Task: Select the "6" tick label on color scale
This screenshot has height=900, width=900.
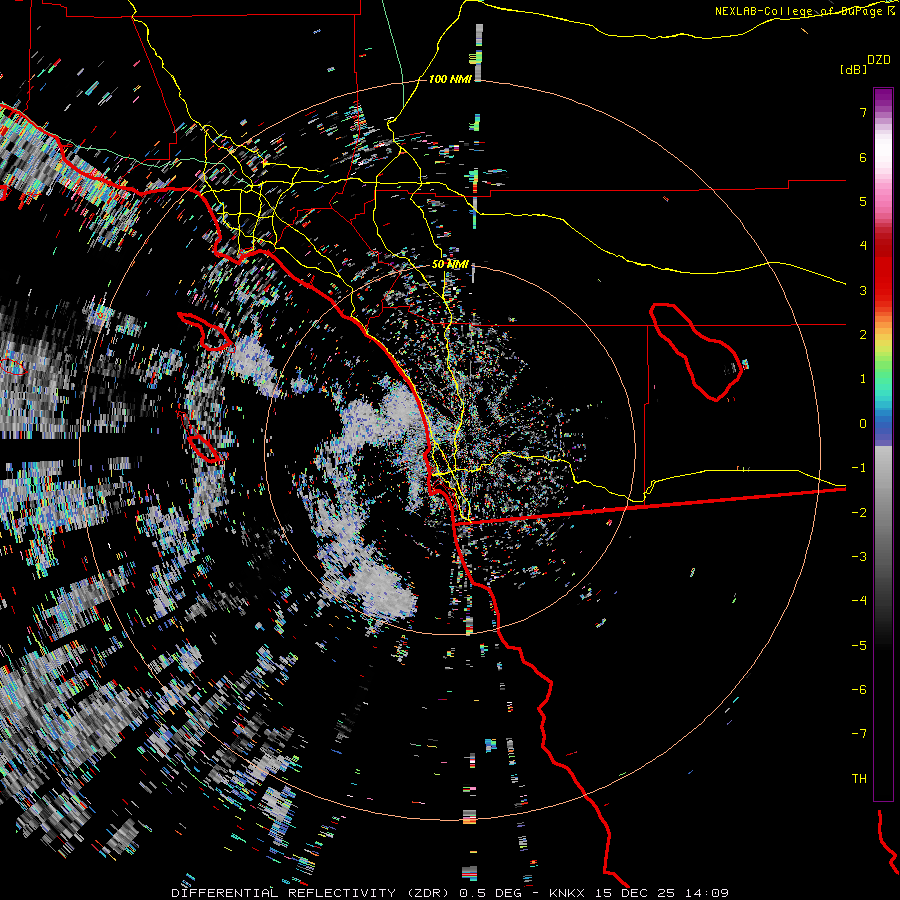Action: coord(863,157)
